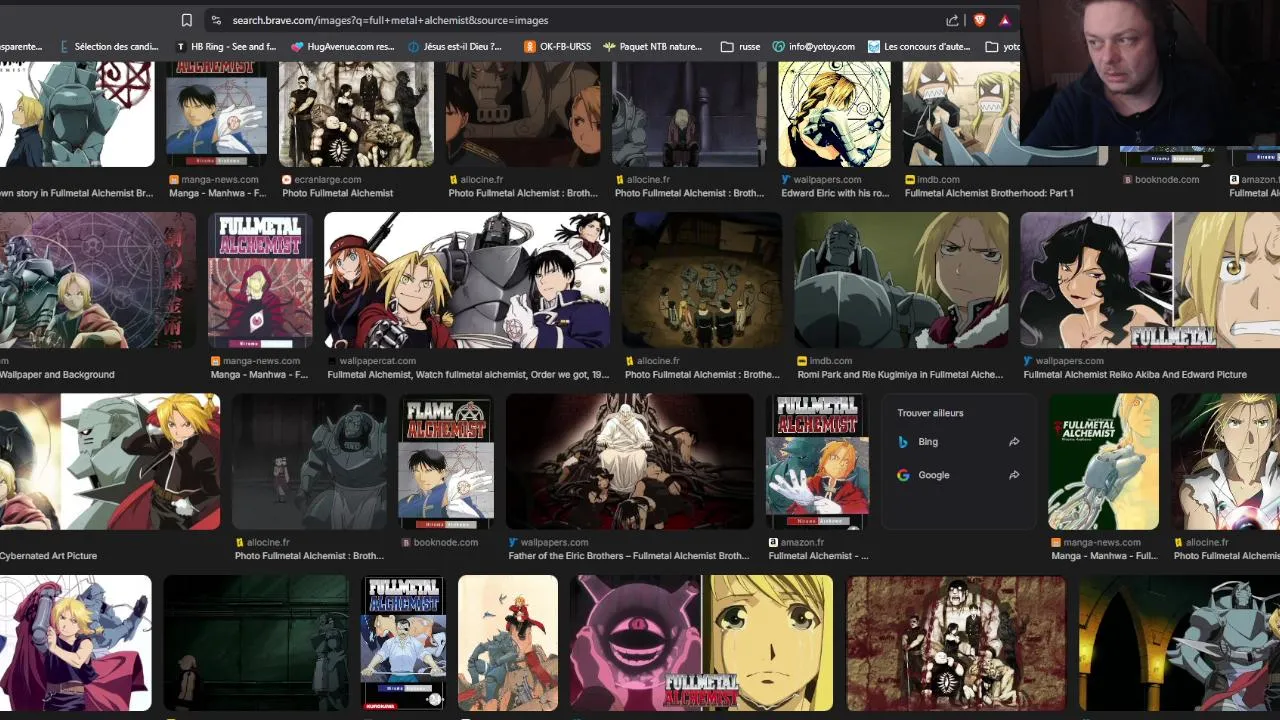Image resolution: width=1280 pixels, height=720 pixels.
Task: Open wallpapercat group cast thumbnail
Action: [x=467, y=280]
